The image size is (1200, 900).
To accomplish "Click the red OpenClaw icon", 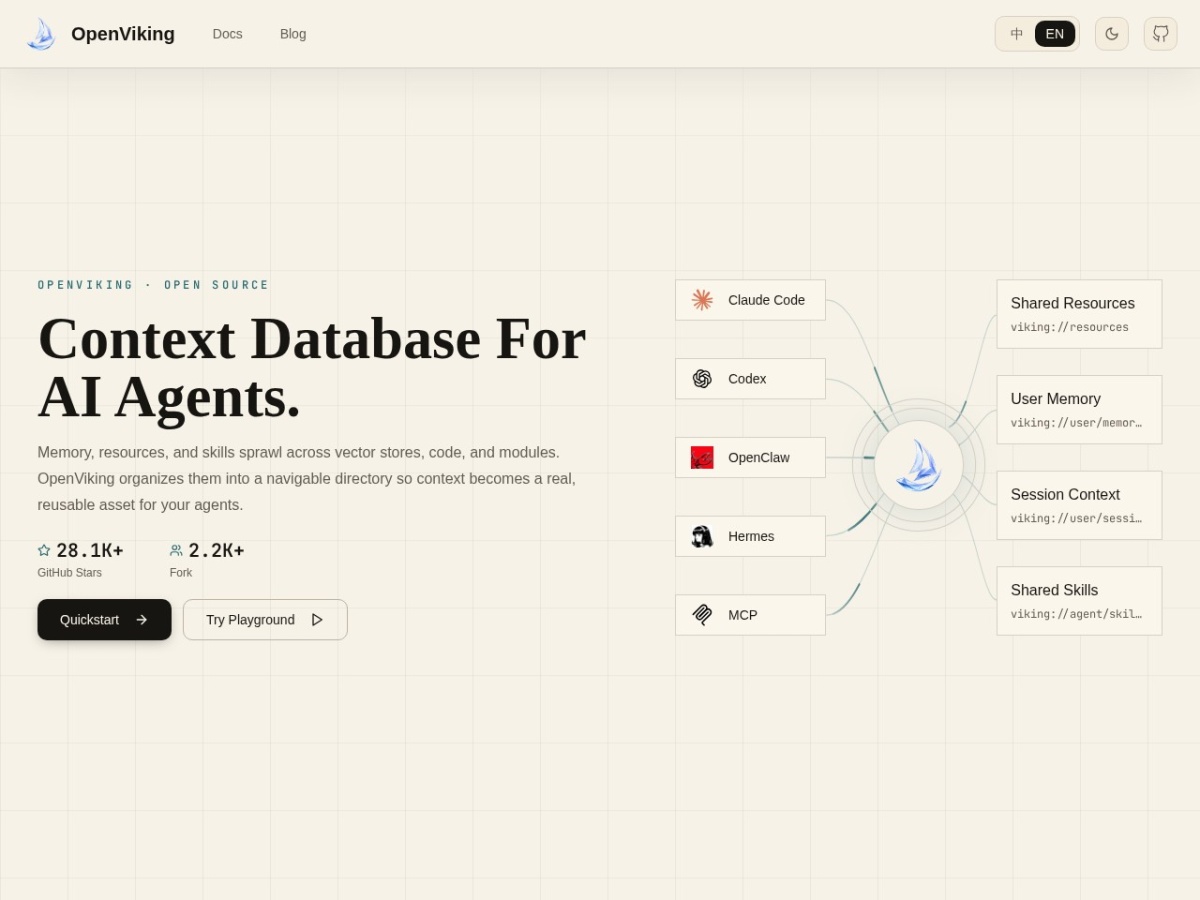I will click(x=702, y=458).
